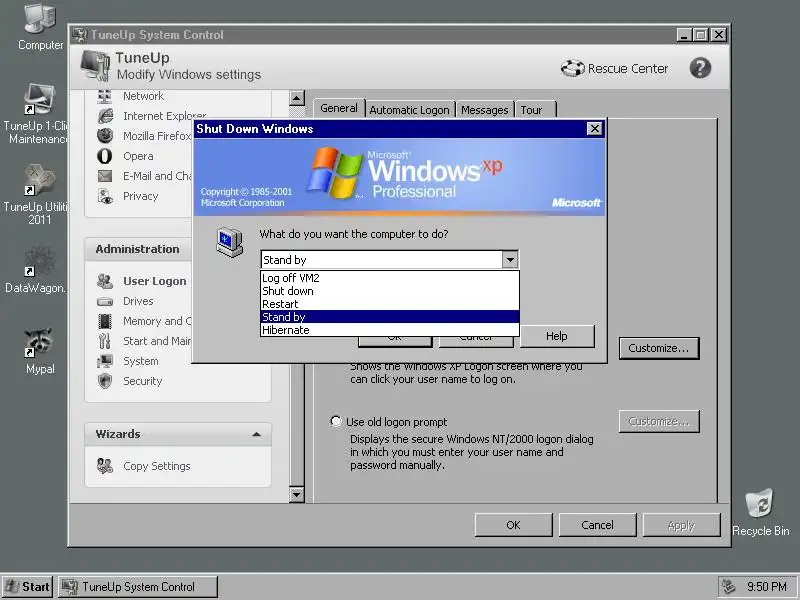Click the Copy Settings wizard icon
The width and height of the screenshot is (800, 600).
(105, 466)
